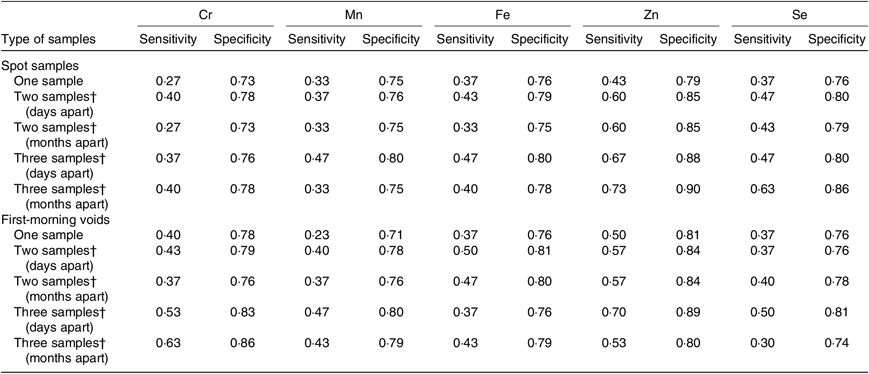Screen dimensions: 869x374
Task: Click the Fe column group header
Action: [x=502, y=17]
